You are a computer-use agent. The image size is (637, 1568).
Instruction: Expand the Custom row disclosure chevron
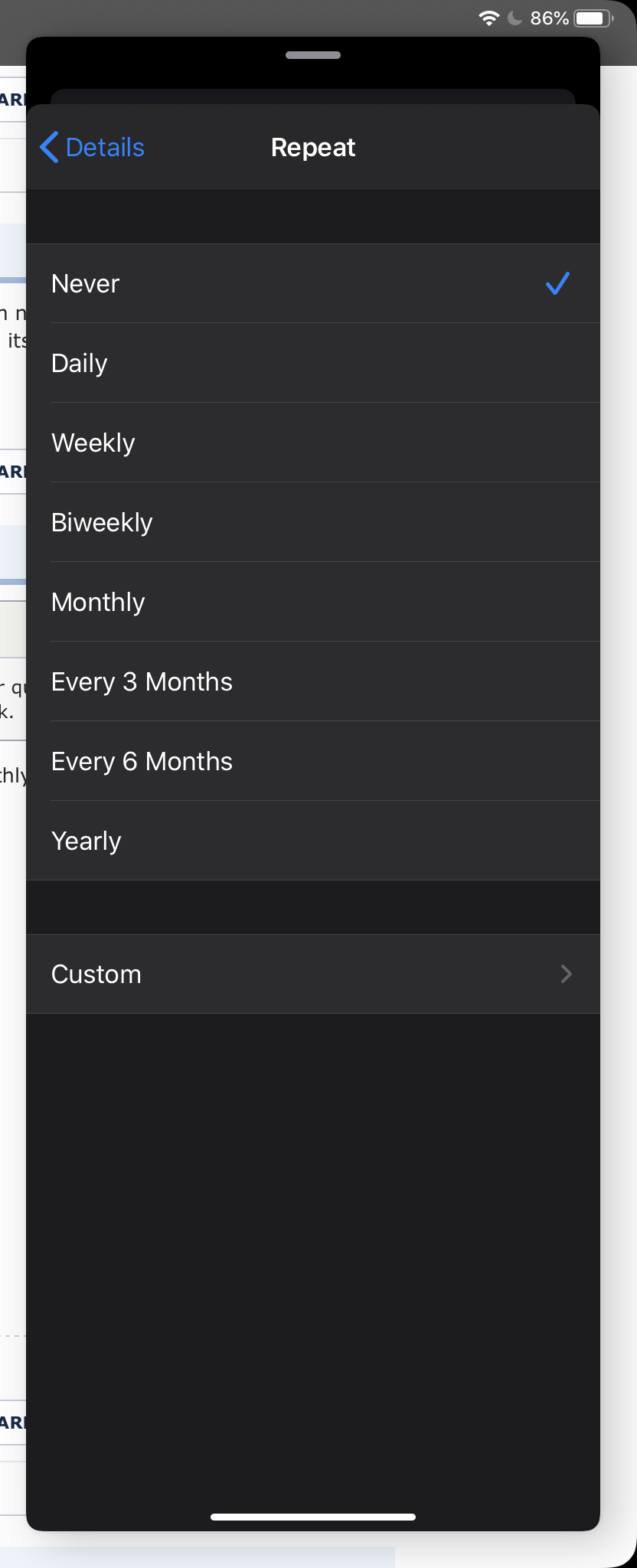[567, 974]
